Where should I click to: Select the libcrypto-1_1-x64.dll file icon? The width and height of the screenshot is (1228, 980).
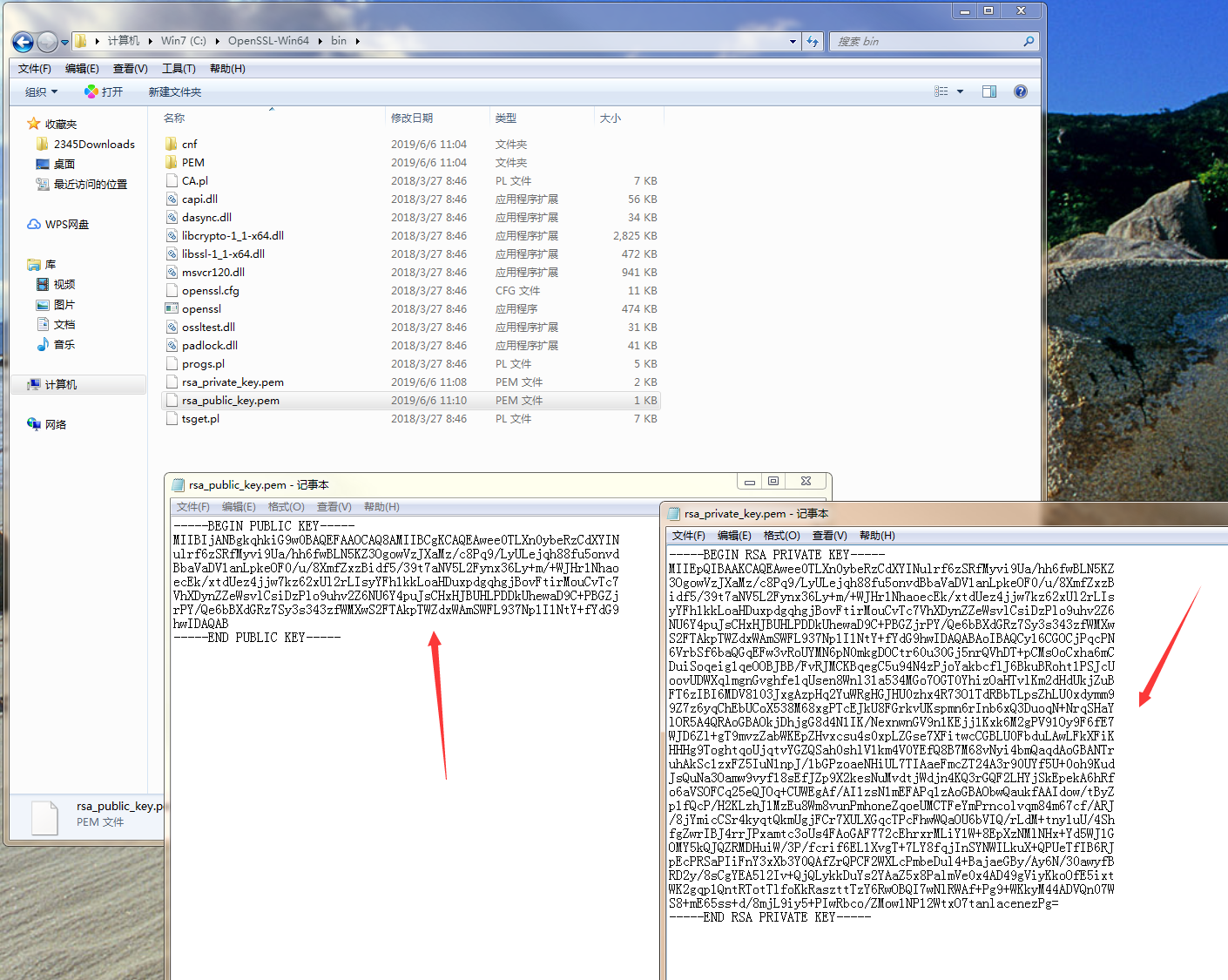172,235
